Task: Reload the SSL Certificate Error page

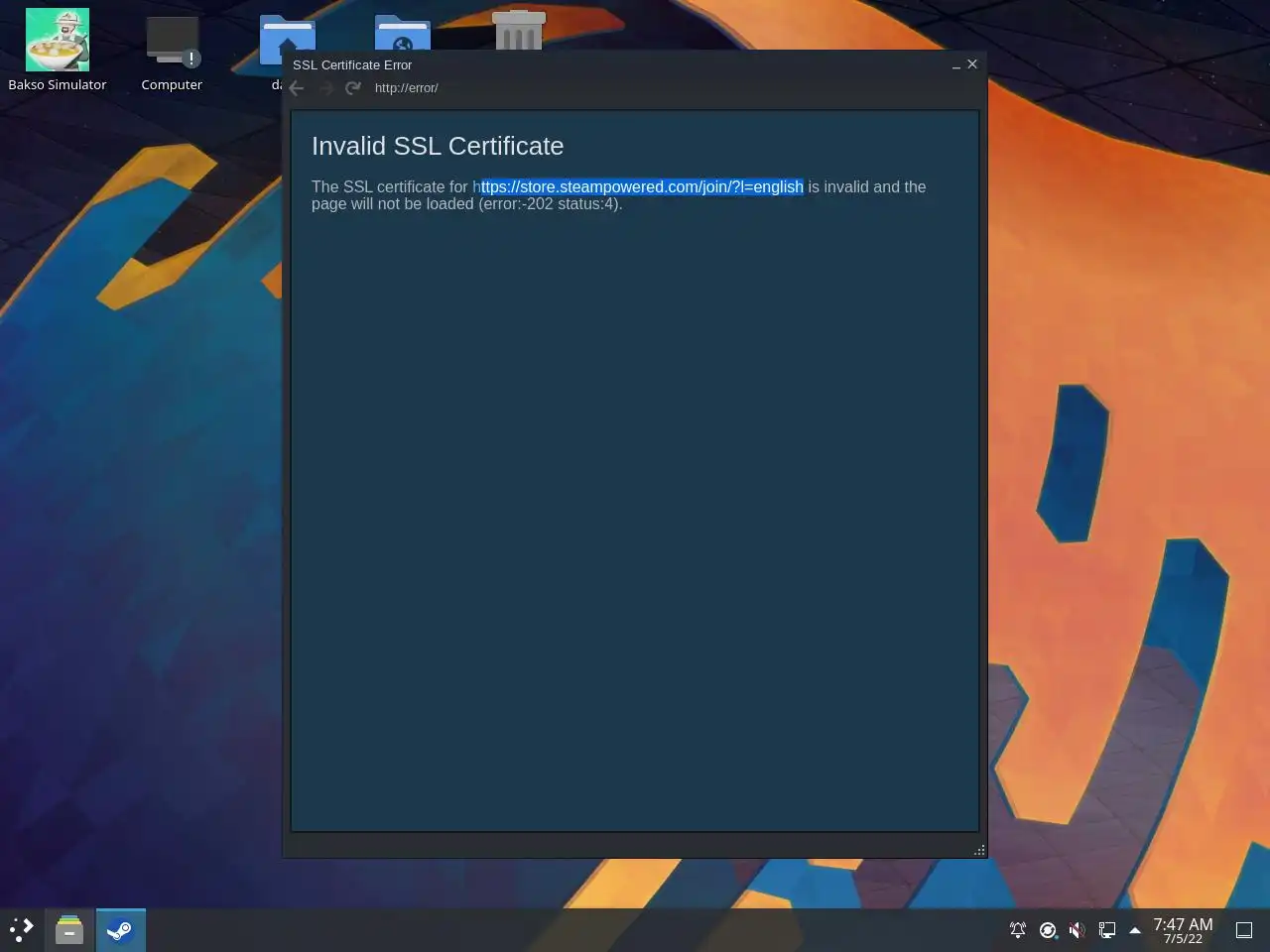Action: click(x=352, y=88)
